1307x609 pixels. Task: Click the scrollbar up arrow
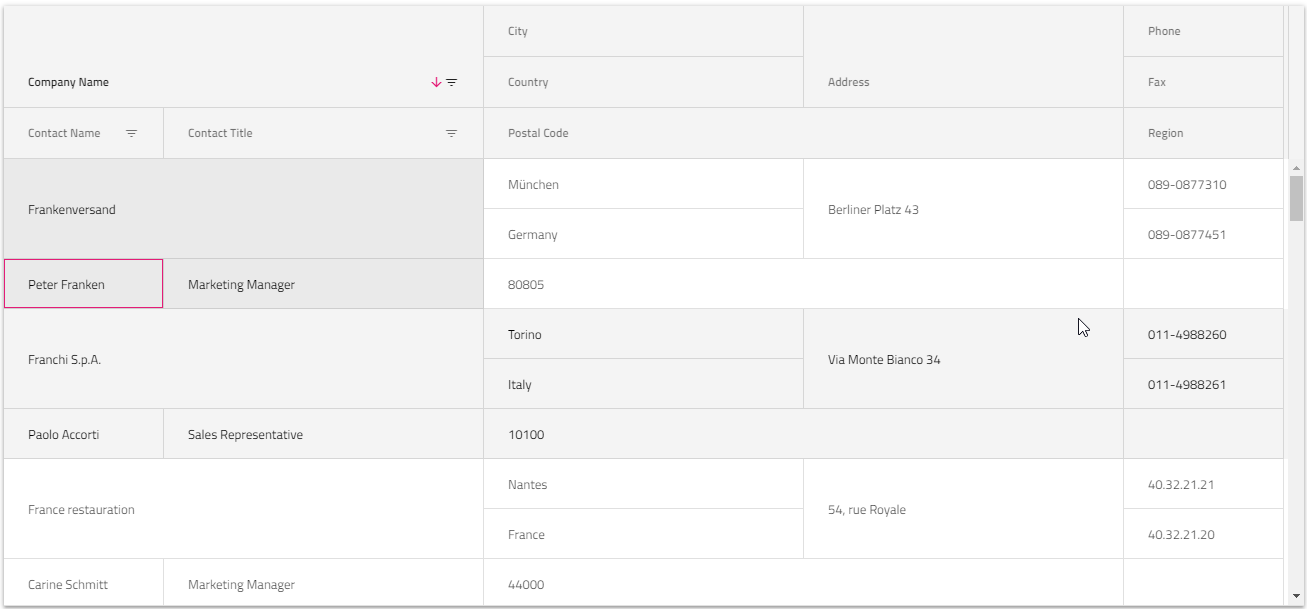[1296, 167]
